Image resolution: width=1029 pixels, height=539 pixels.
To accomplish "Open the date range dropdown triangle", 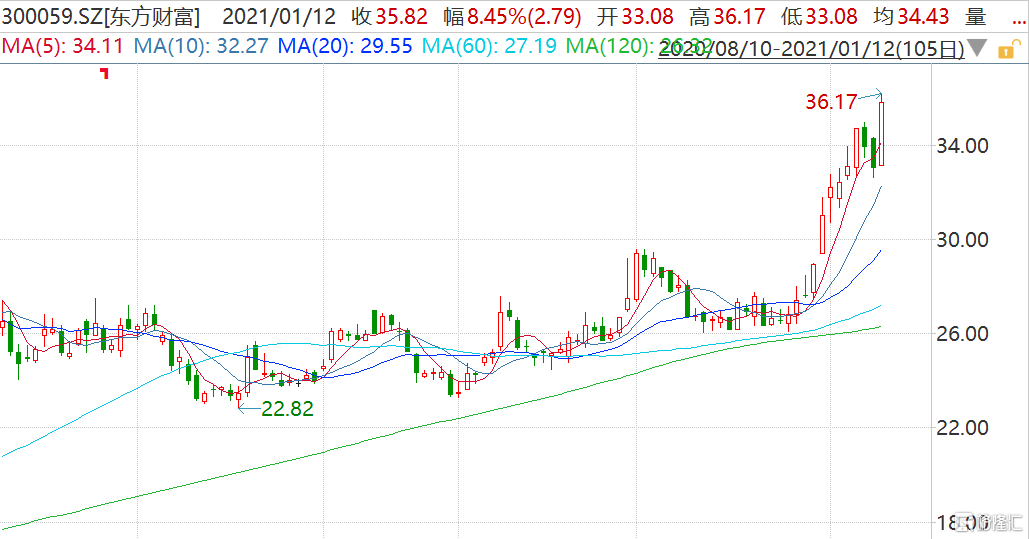I will (977, 48).
